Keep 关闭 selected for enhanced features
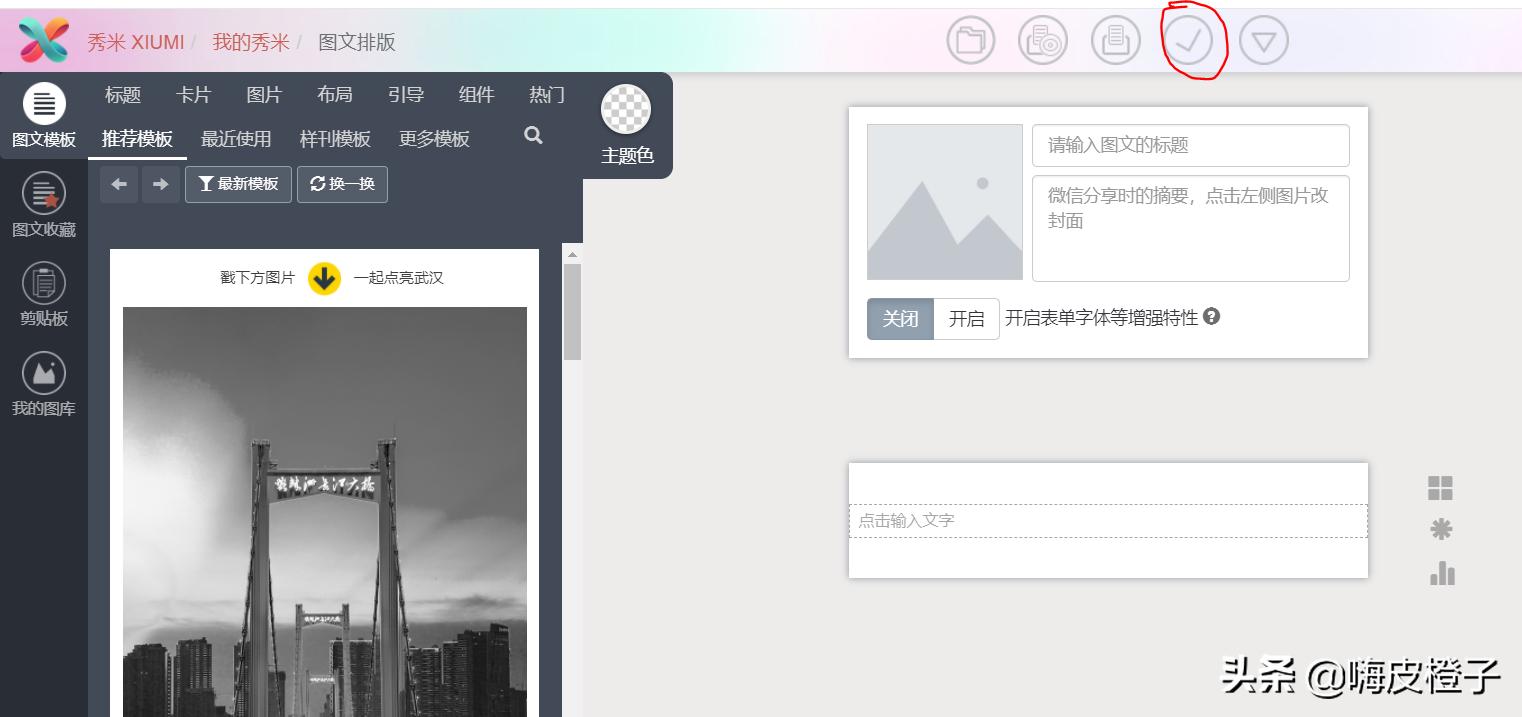The width and height of the screenshot is (1522, 717). tap(900, 318)
